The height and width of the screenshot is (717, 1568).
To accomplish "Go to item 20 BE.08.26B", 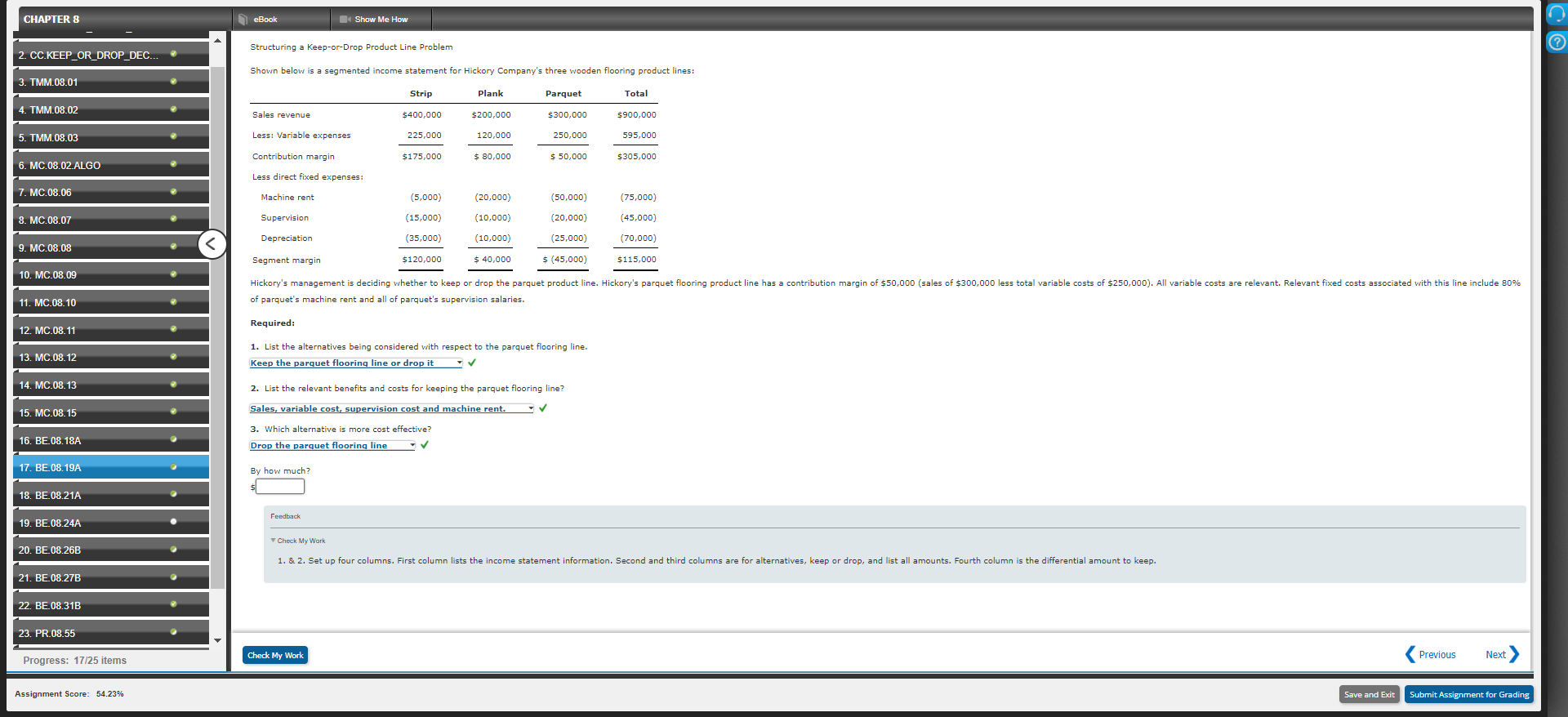I will 111,550.
